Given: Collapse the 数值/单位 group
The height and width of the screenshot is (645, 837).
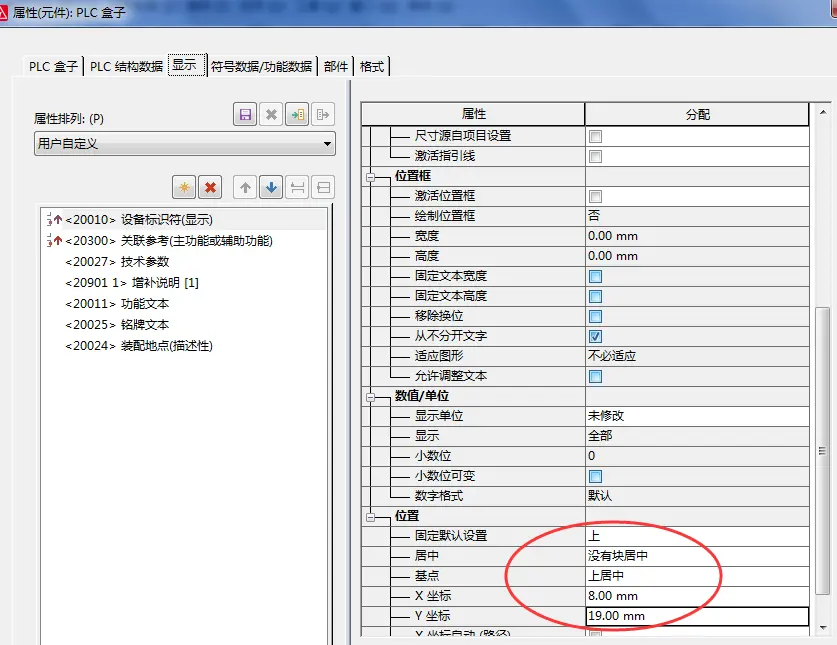Looking at the screenshot, I should [x=370, y=397].
